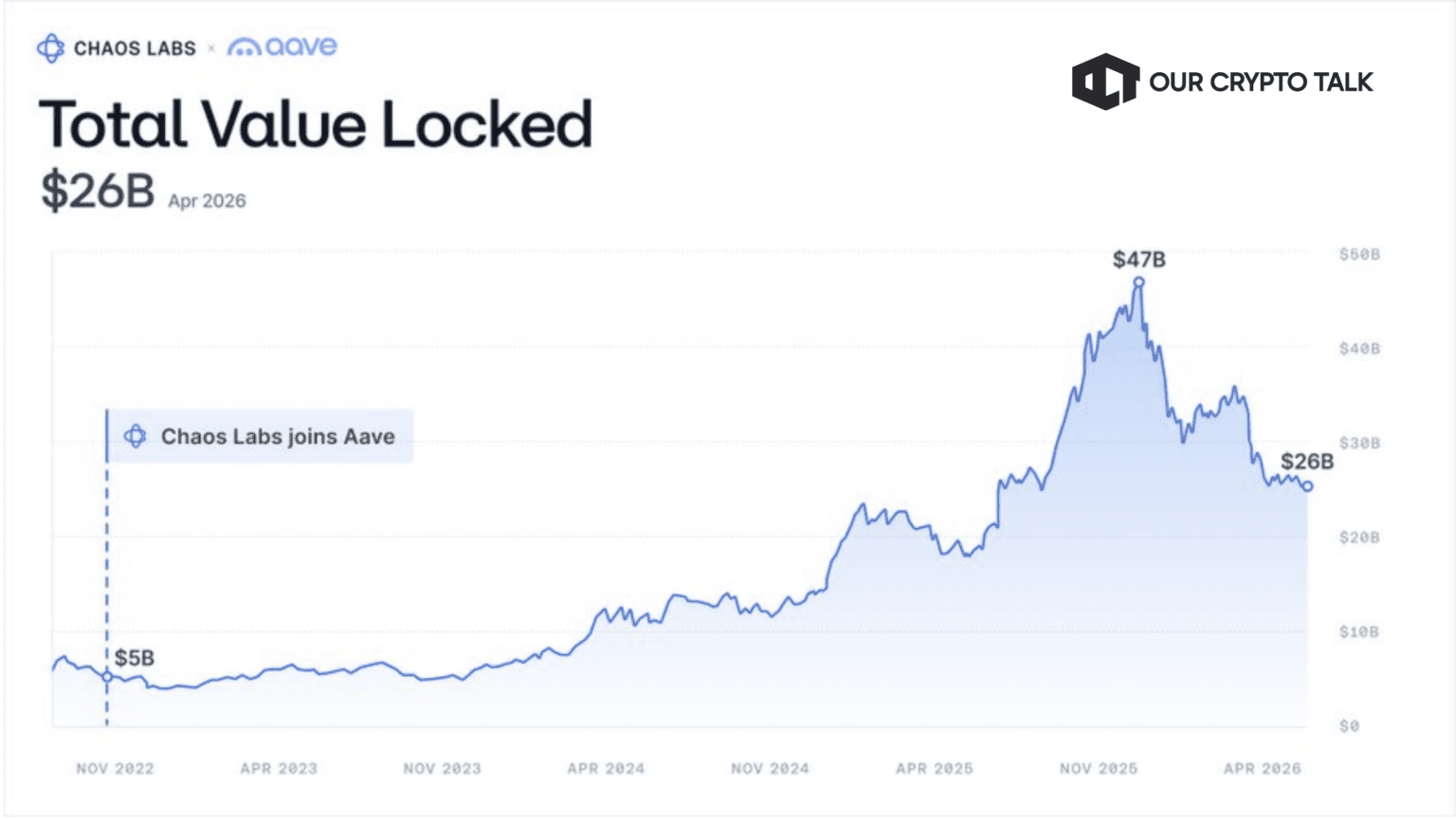Click the $50B y-axis label

[x=1359, y=255]
